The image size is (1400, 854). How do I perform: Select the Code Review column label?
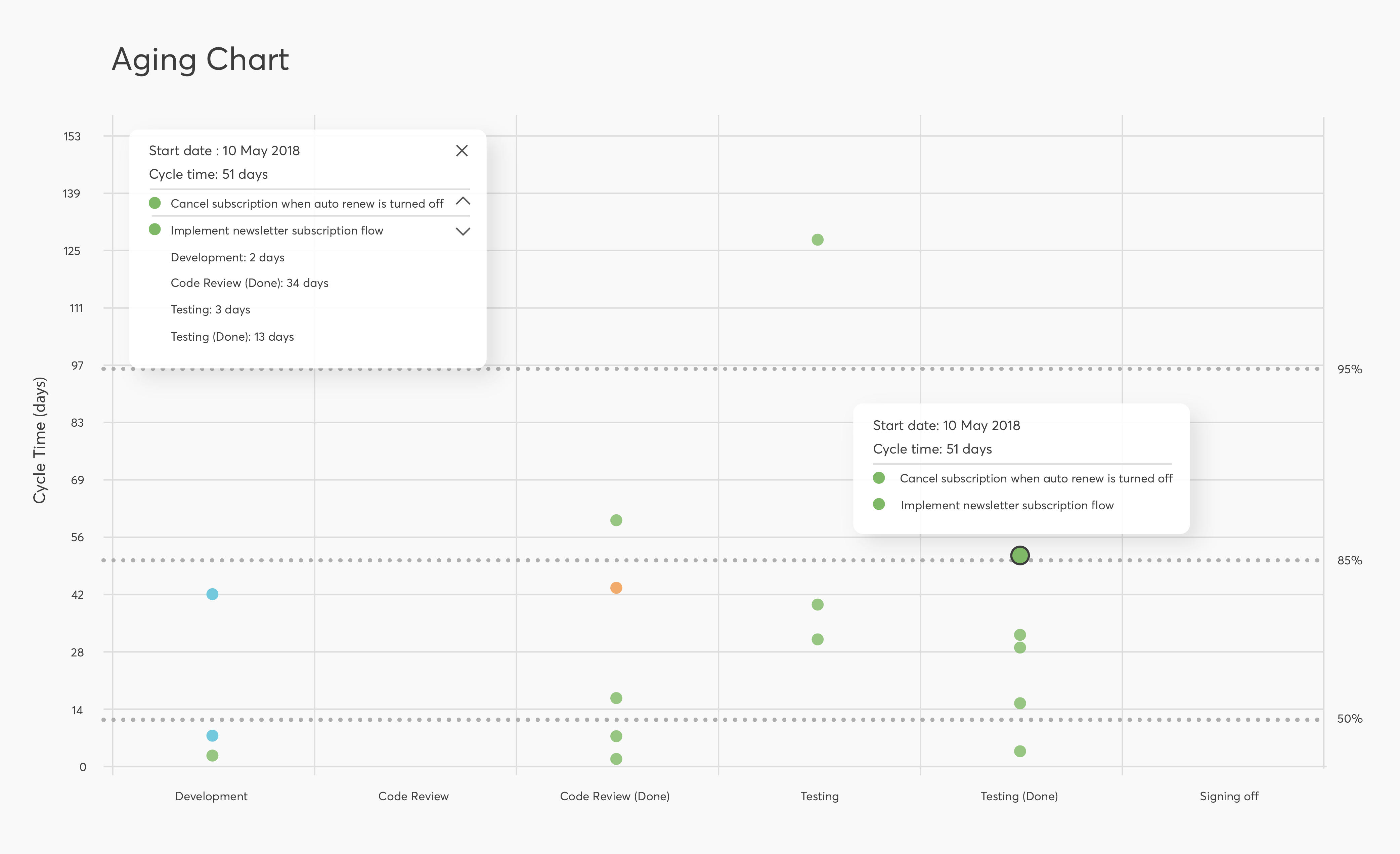pos(413,796)
